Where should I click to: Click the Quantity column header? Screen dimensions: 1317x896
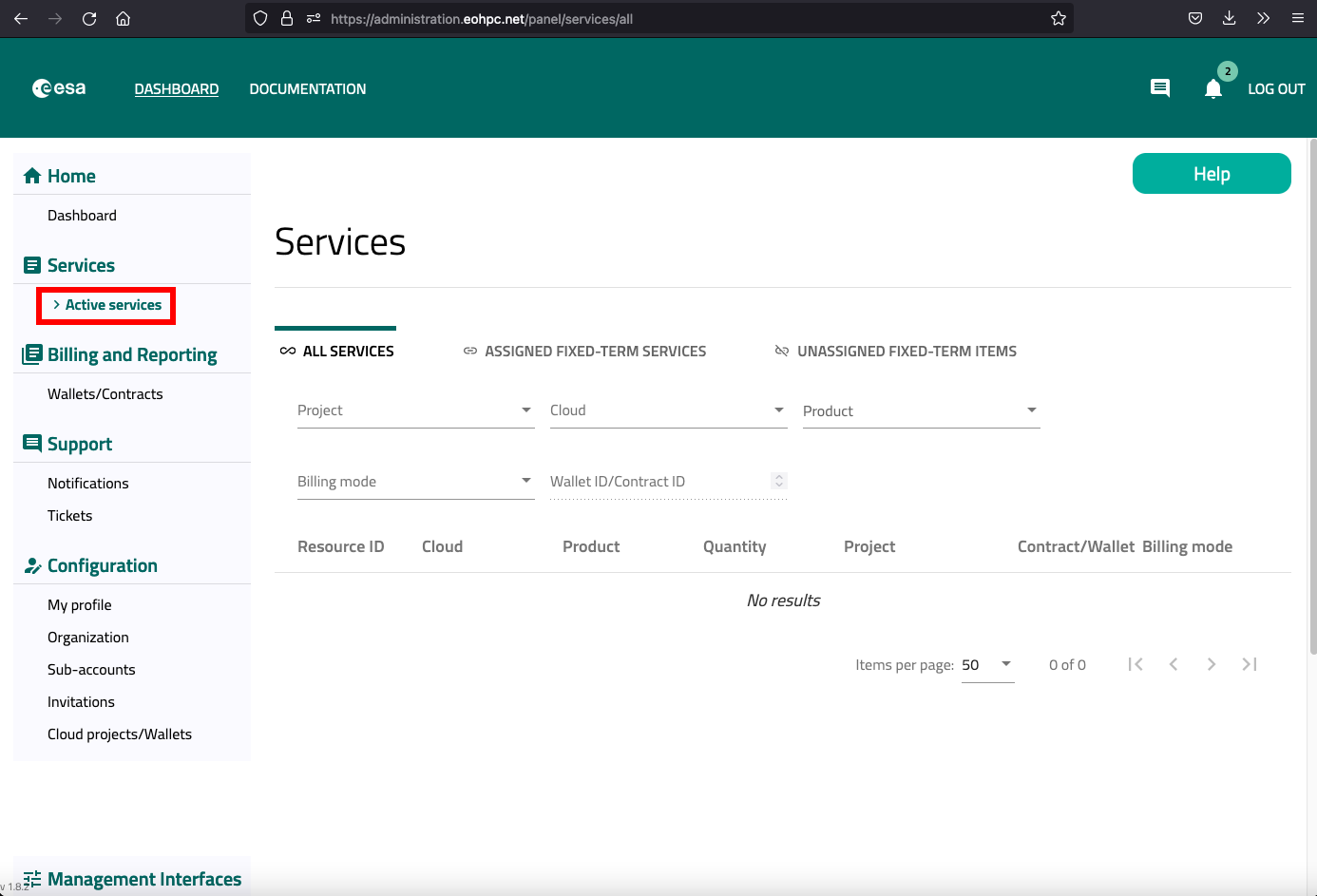pos(735,546)
